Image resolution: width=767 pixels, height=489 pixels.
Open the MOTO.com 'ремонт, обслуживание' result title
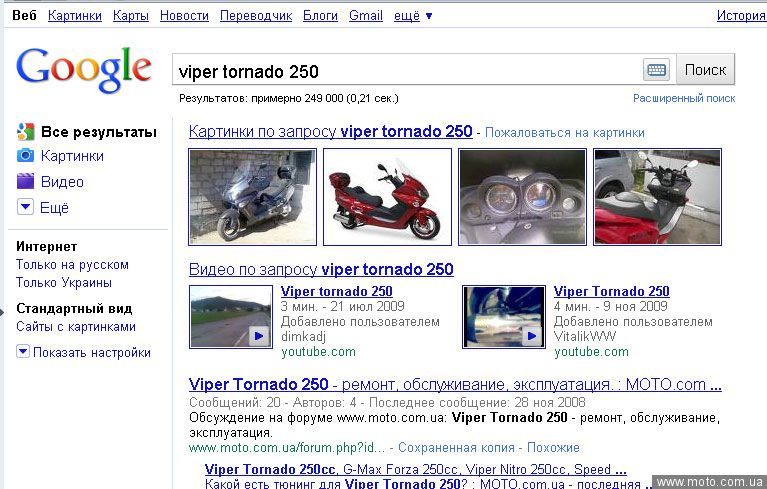tap(455, 384)
